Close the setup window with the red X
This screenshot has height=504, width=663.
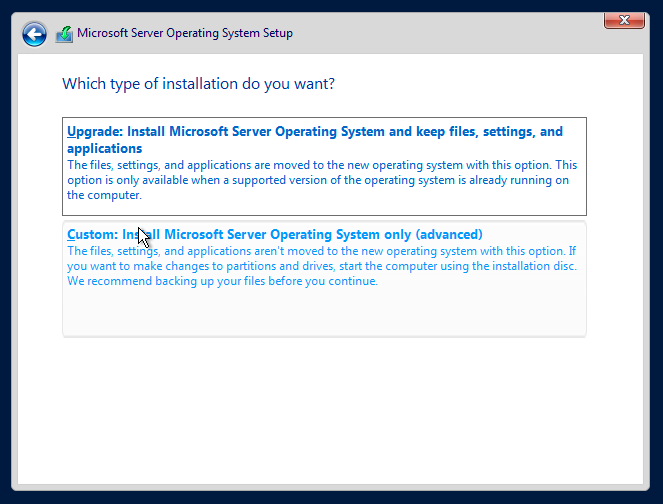[624, 20]
